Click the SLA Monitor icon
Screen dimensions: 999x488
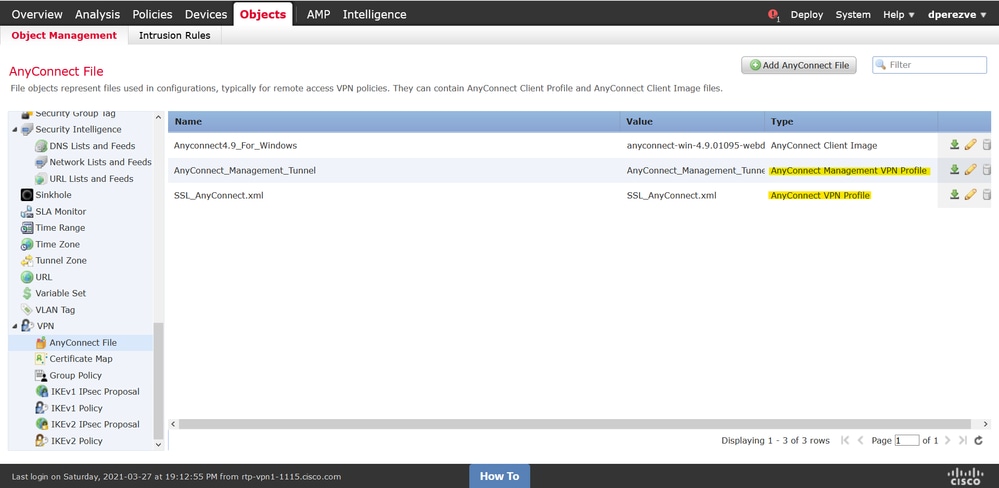27,212
